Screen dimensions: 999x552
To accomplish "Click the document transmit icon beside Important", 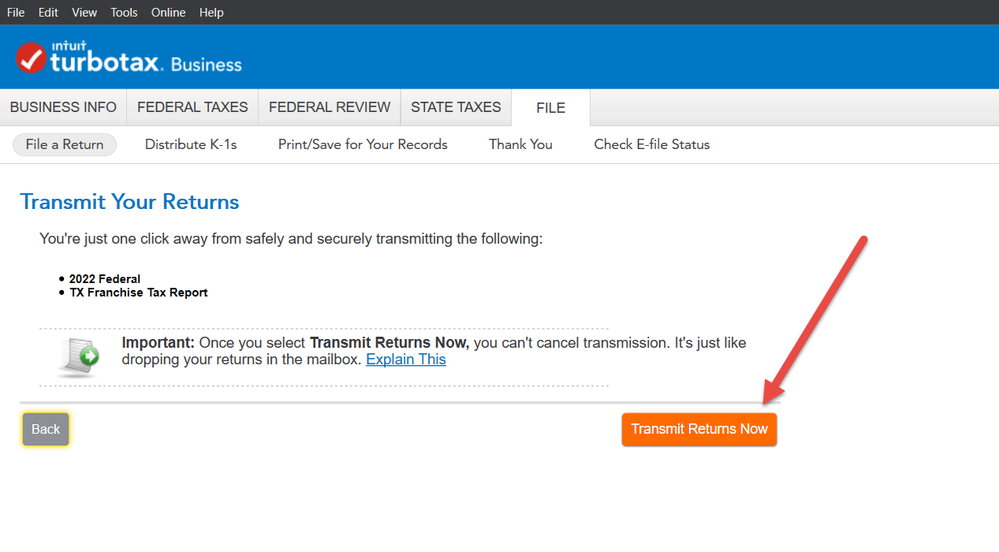I will 79,357.
